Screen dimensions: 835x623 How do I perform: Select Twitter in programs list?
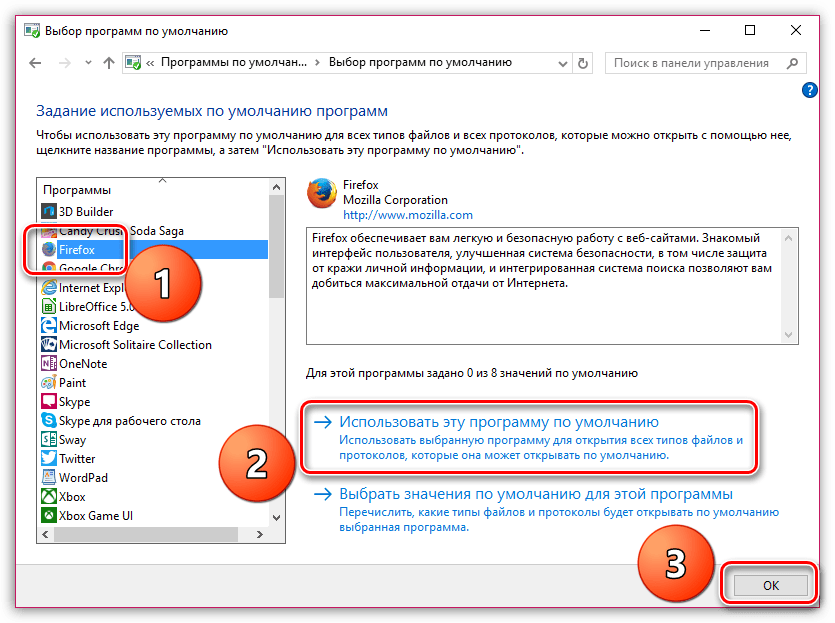pyautogui.click(x=77, y=458)
